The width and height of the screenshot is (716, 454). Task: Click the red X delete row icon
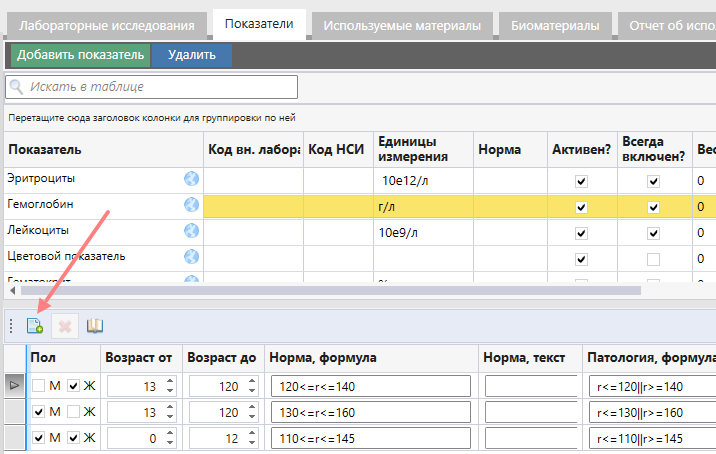coord(65,326)
